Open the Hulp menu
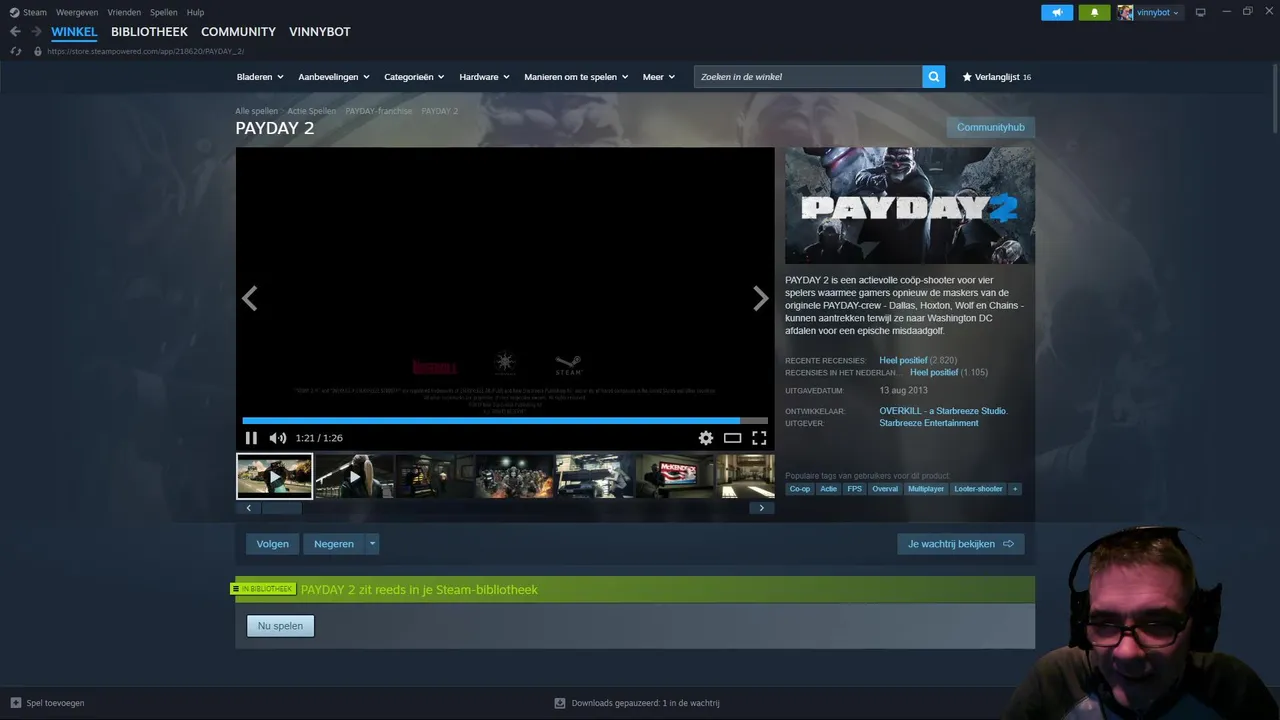Screen dimensions: 1280x720 coord(195,12)
